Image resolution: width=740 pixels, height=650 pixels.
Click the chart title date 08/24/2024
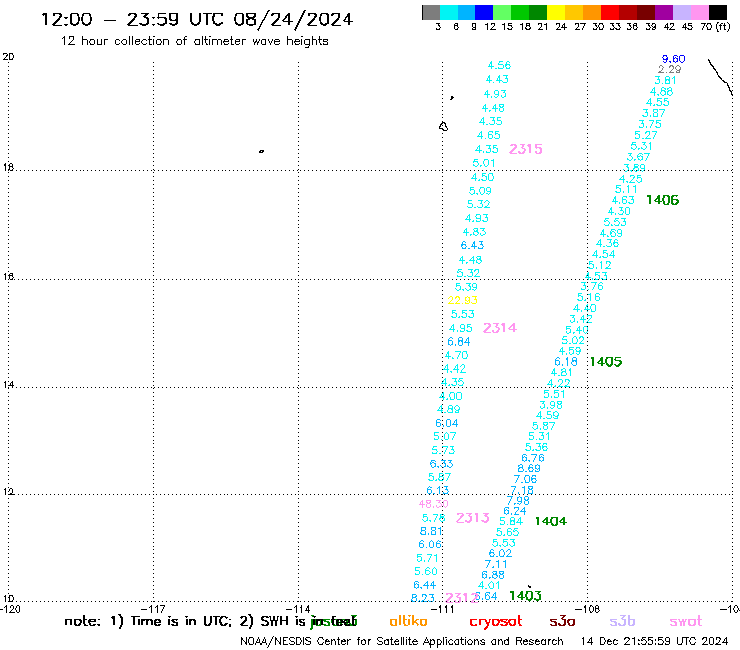293,19
